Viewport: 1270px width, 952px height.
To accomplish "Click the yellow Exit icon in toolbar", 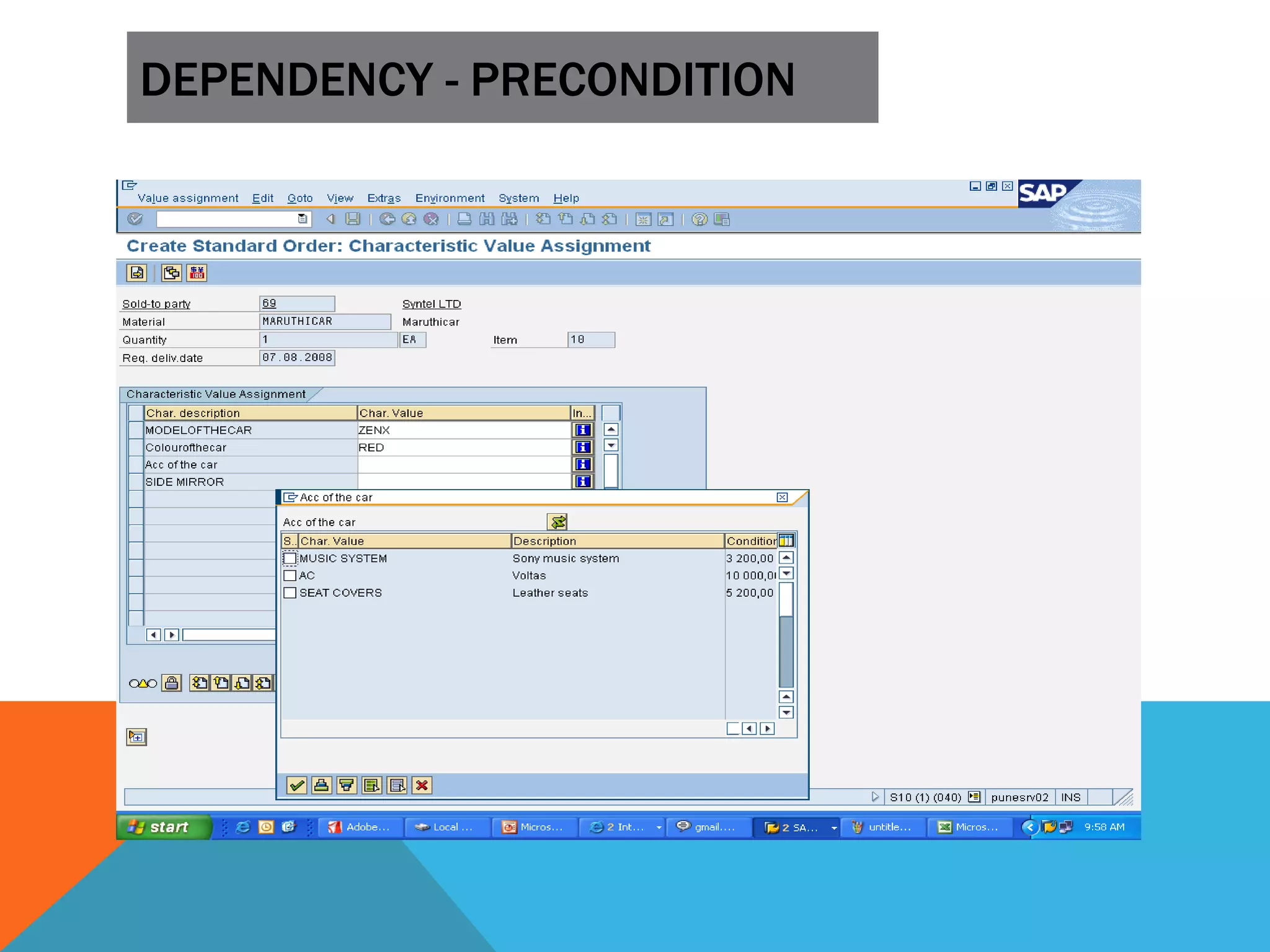I will point(409,219).
